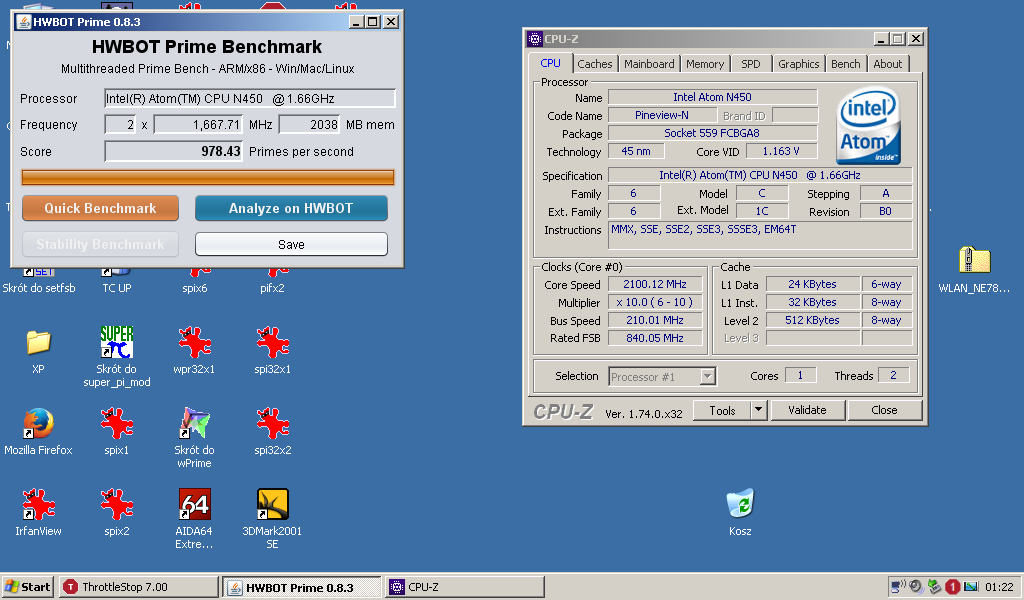1024x600 pixels.
Task: Switch to the Graphics tab
Action: (x=798, y=64)
